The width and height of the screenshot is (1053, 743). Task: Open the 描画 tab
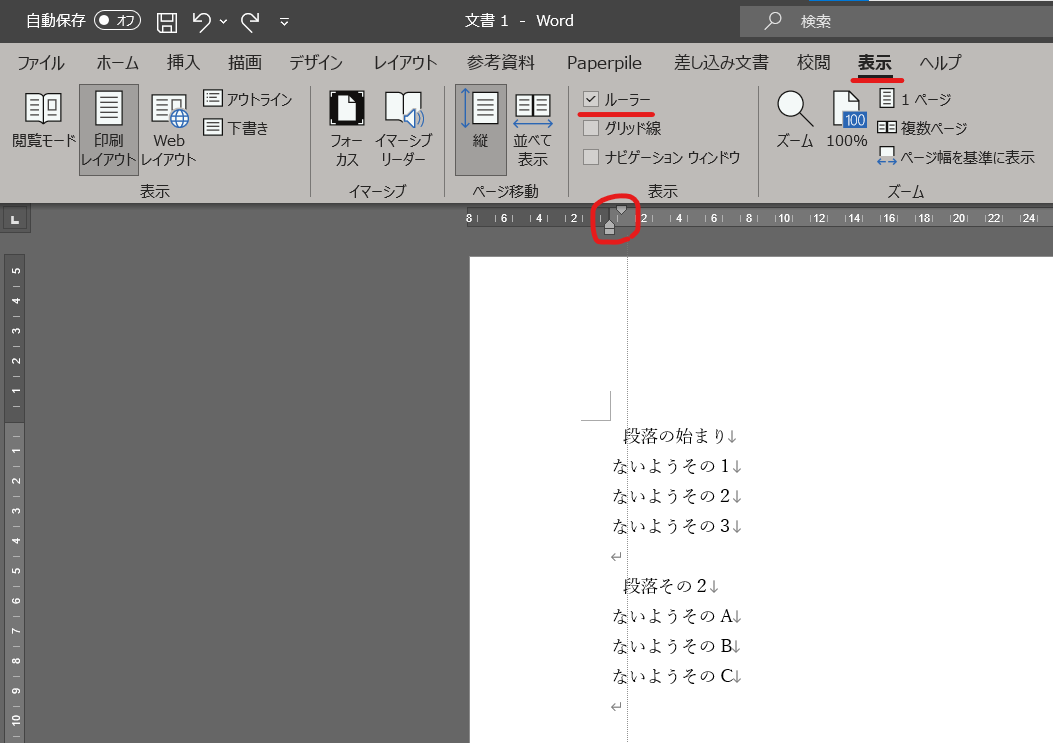[244, 63]
